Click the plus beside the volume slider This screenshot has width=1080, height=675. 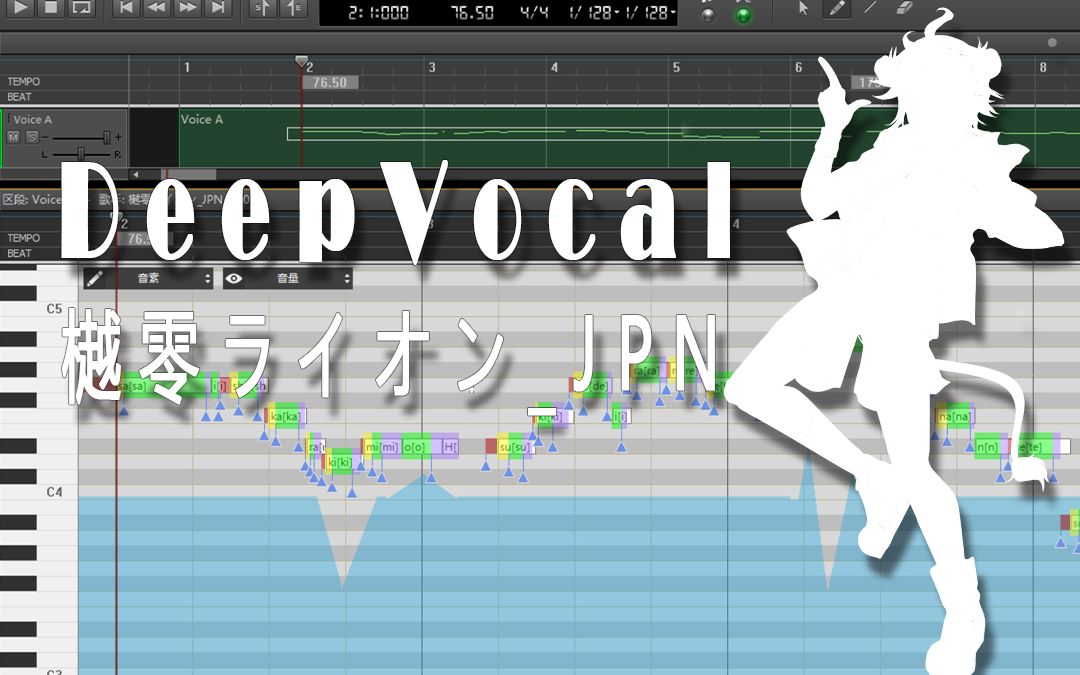[x=118, y=137]
